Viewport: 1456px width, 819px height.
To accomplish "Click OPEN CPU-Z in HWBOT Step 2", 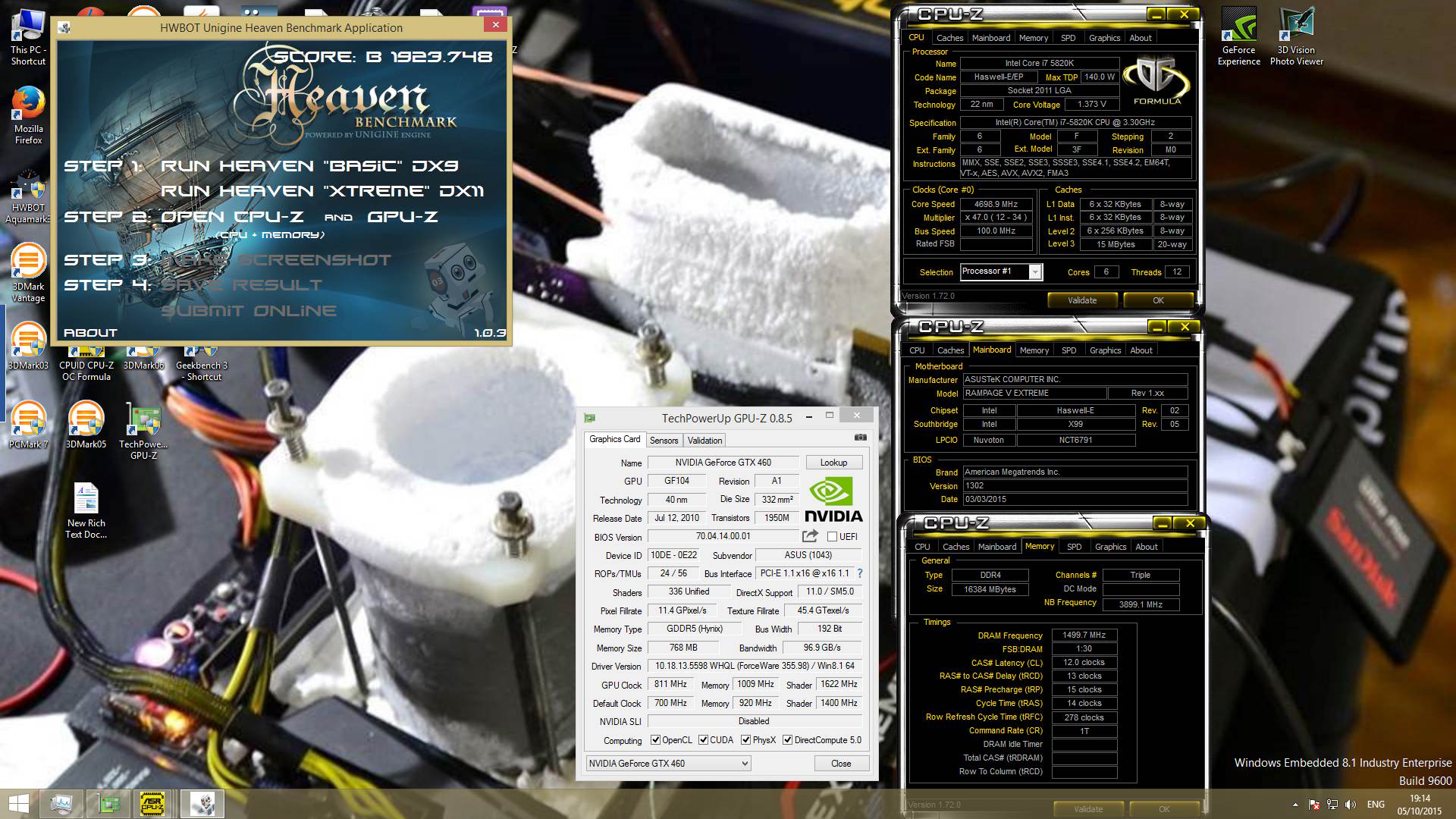I will (232, 217).
